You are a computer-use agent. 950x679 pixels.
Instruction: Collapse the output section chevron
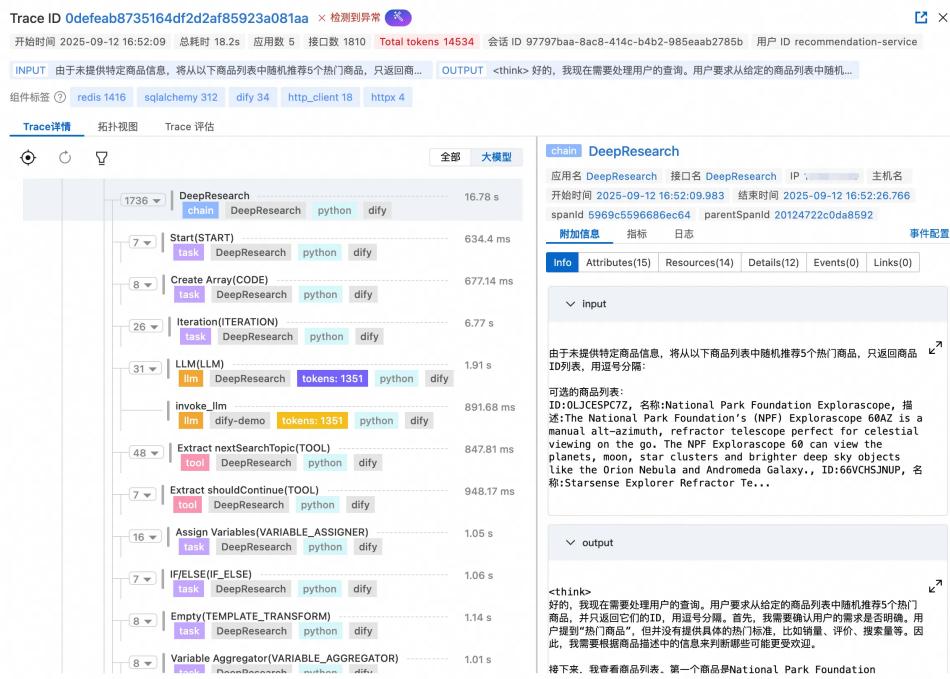click(570, 543)
